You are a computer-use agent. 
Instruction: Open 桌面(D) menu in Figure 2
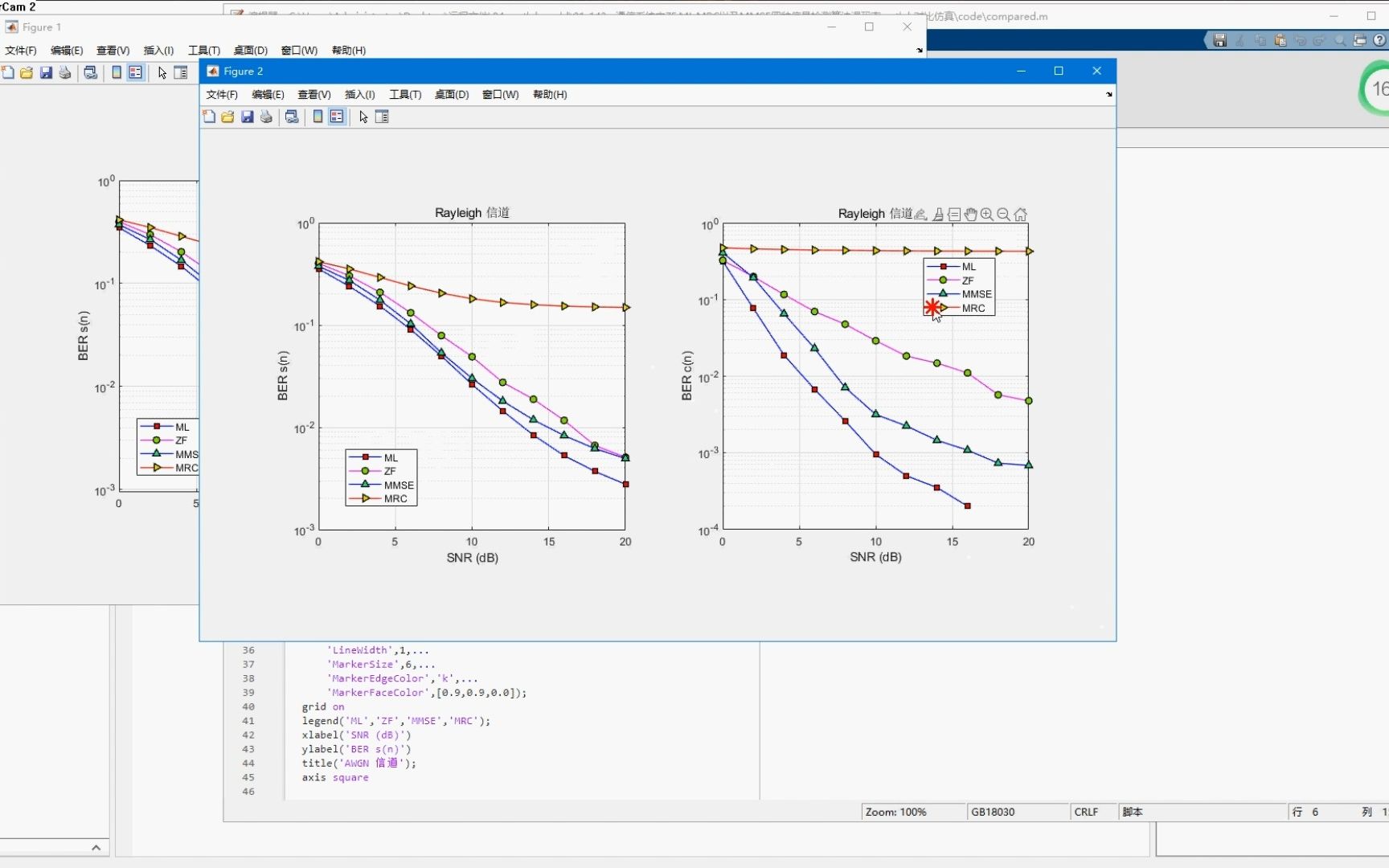(x=452, y=95)
